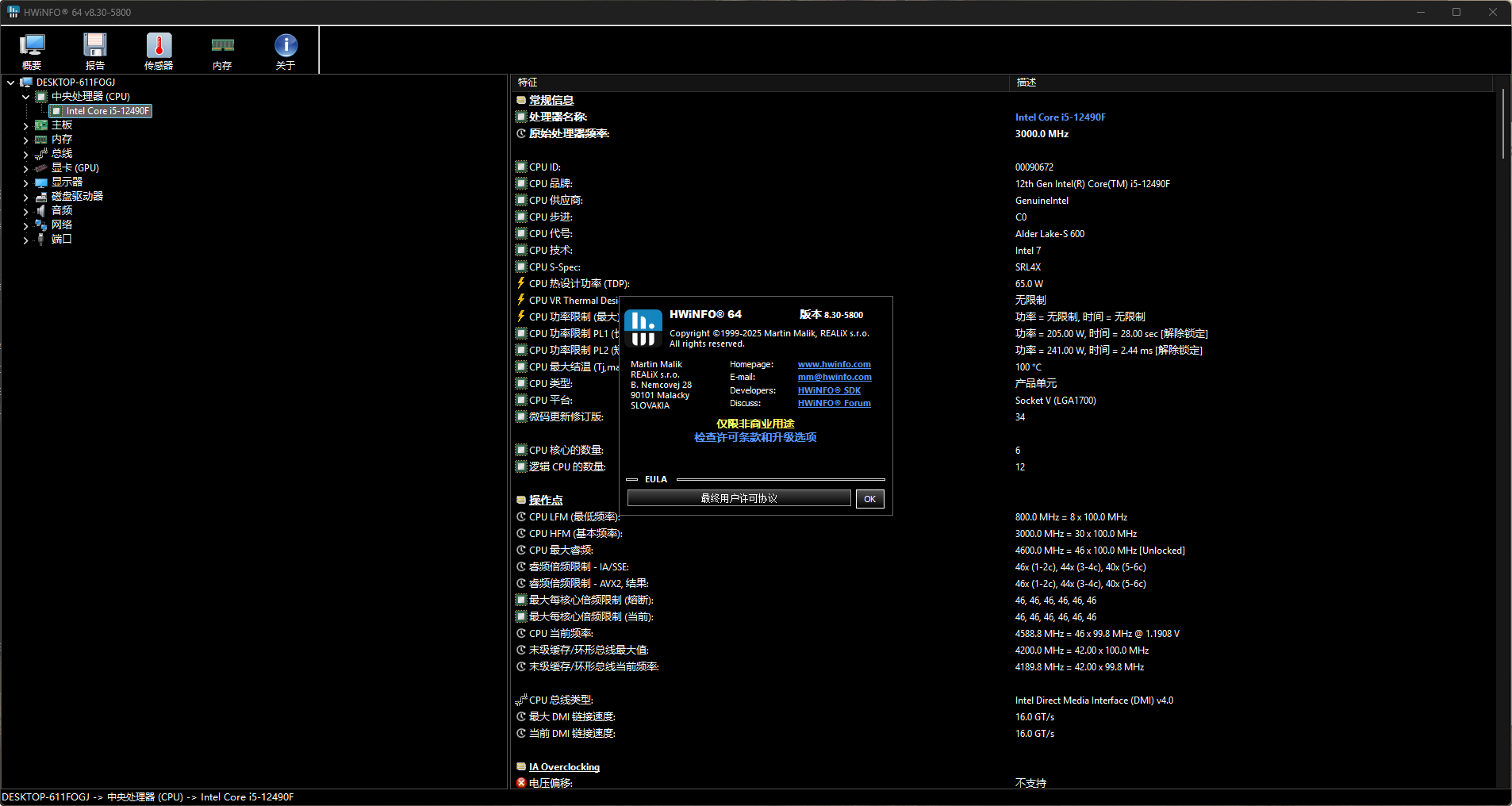Click the error icon beside 电压偏移

[x=520, y=782]
